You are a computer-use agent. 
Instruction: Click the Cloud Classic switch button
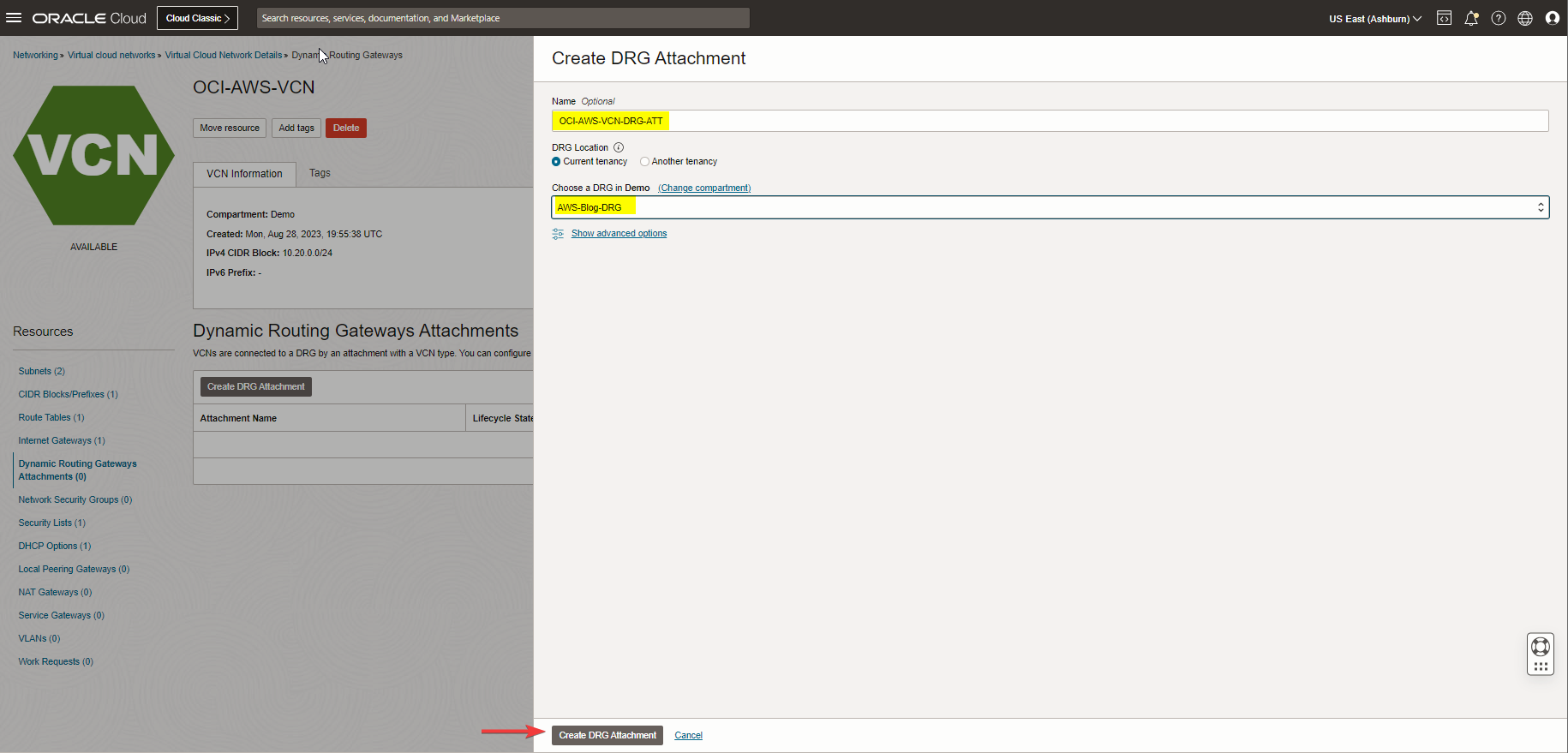[197, 18]
